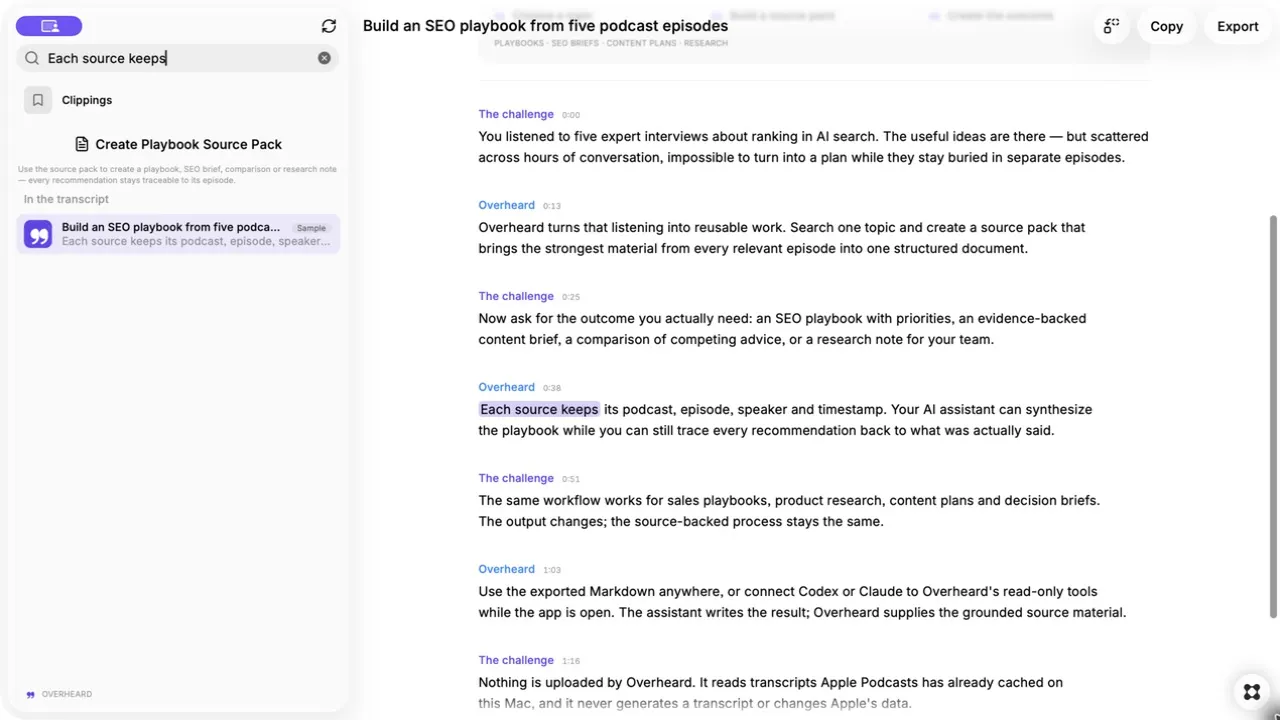Click 'Overheard' speaker label at 0:38

click(506, 387)
